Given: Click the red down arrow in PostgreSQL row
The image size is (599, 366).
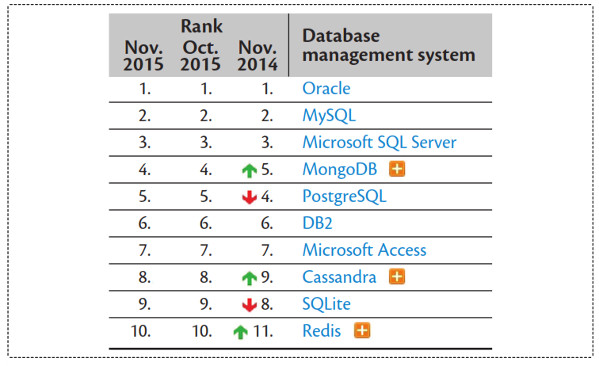Looking at the screenshot, I should coord(249,197).
